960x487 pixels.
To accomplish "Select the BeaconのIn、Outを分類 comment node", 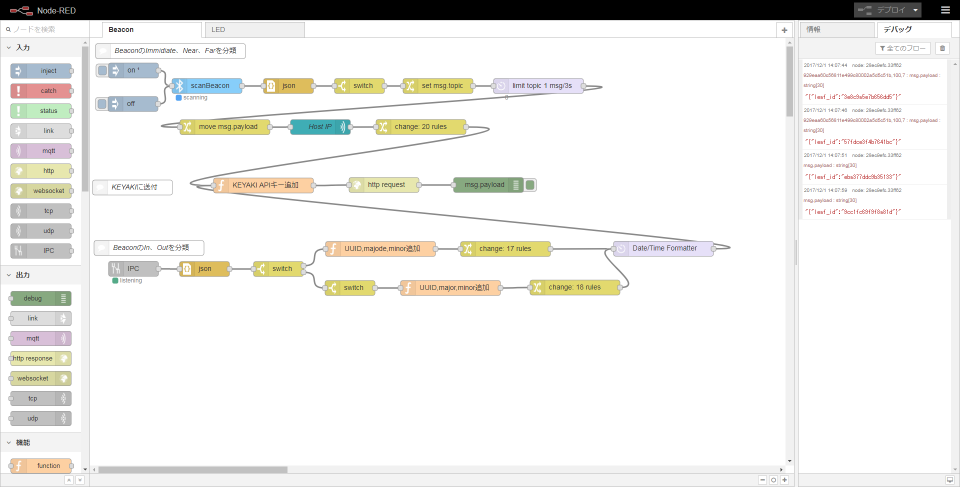I will pos(149,248).
